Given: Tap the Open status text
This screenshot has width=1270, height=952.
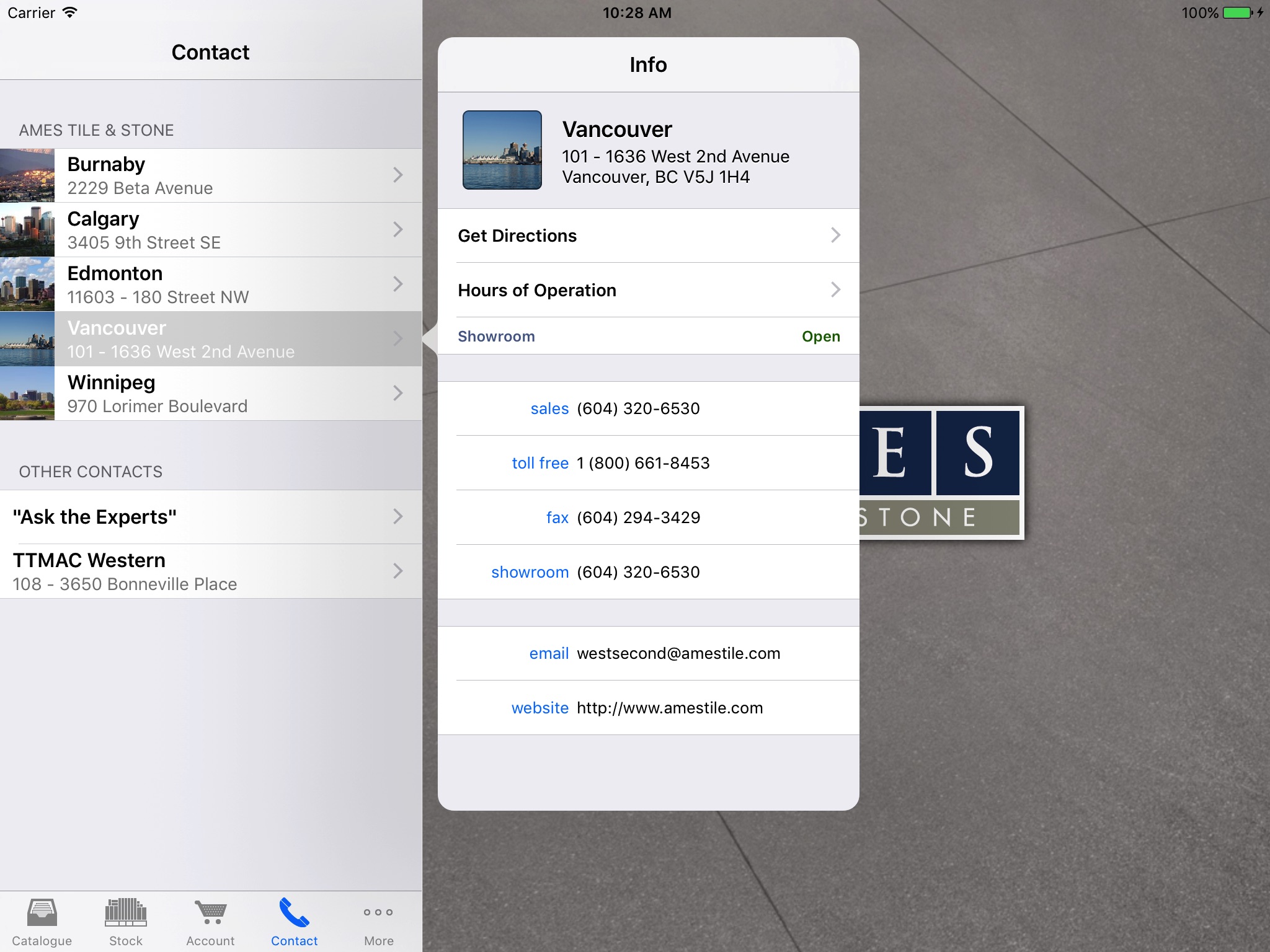Looking at the screenshot, I should tap(821, 337).
